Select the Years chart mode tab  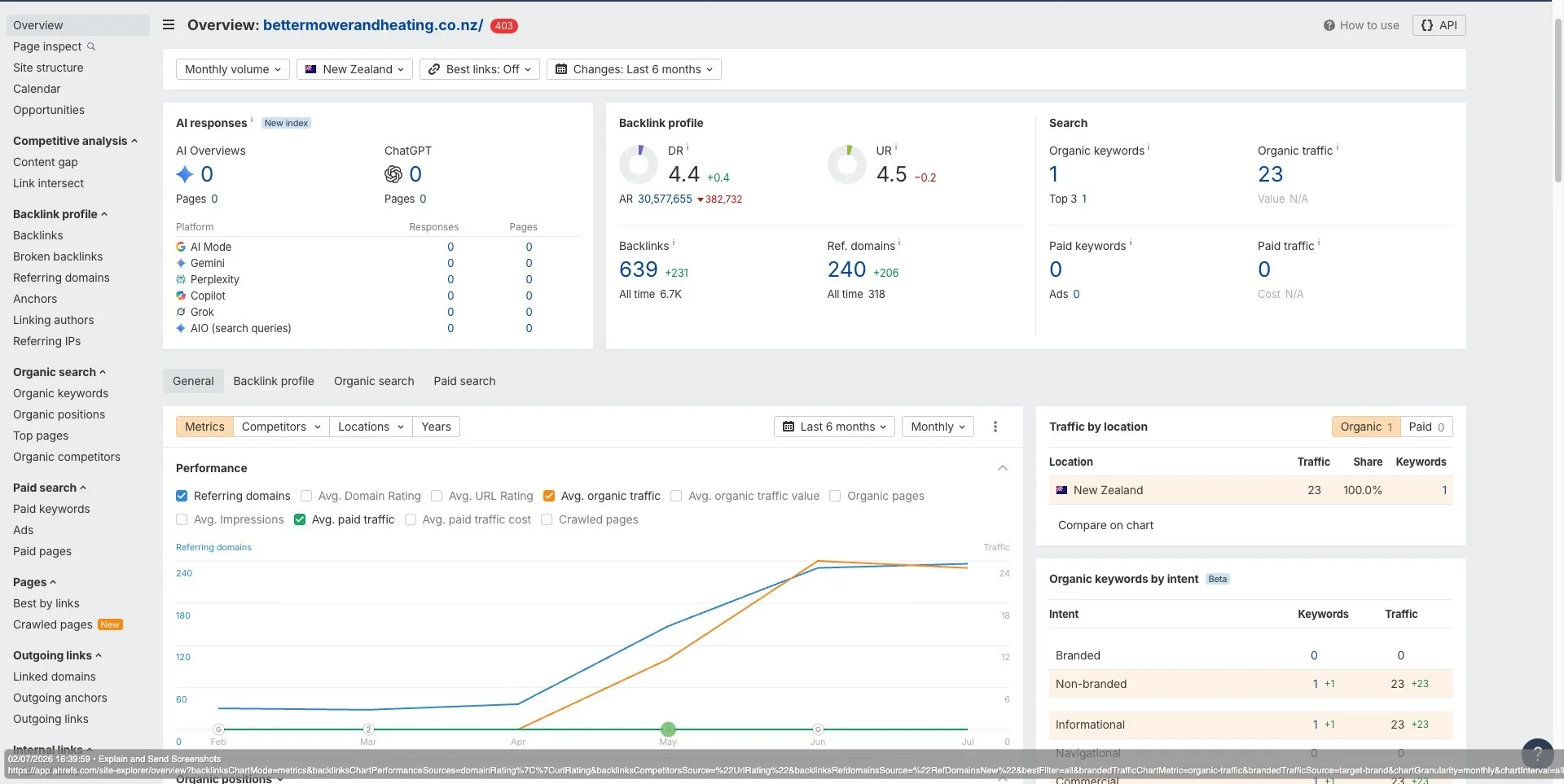[x=436, y=427]
